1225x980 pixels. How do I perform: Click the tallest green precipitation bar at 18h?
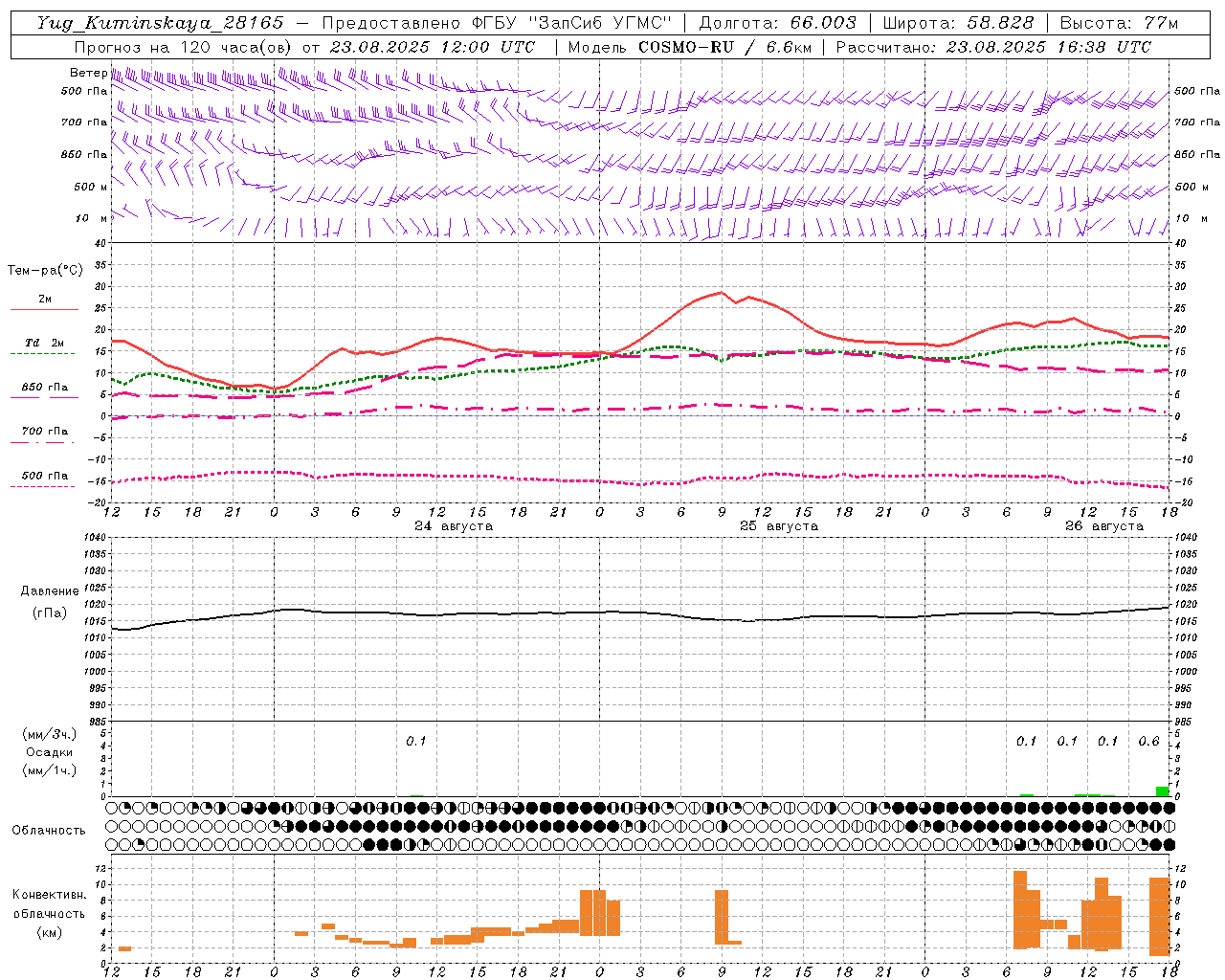[x=1163, y=791]
